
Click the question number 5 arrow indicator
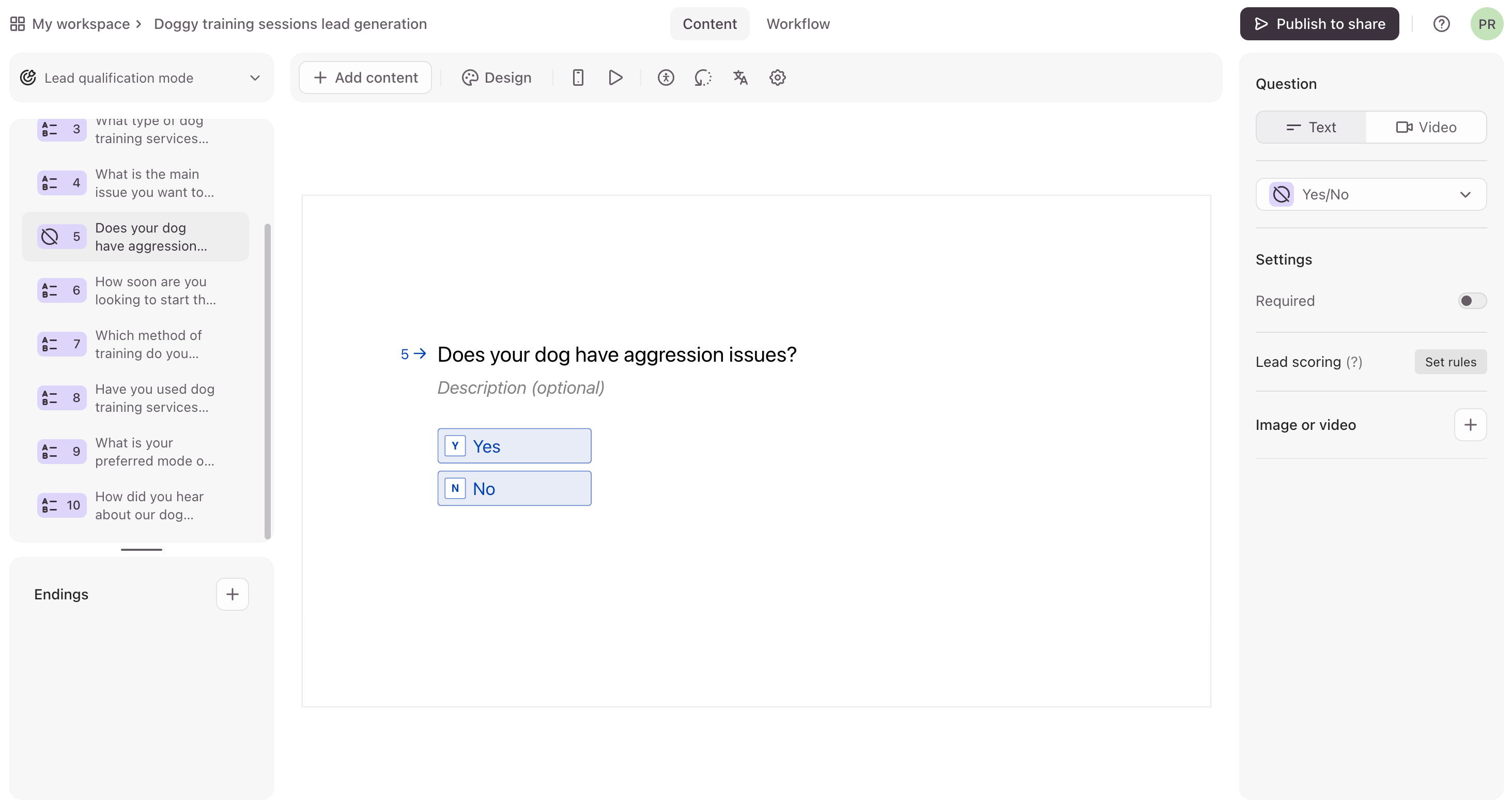tap(413, 354)
